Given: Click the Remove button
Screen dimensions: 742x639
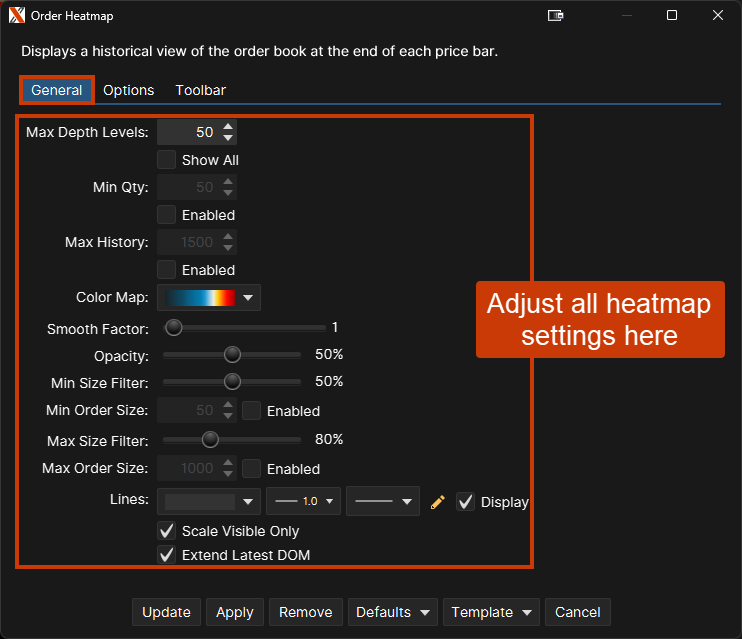Looking at the screenshot, I should pos(305,612).
